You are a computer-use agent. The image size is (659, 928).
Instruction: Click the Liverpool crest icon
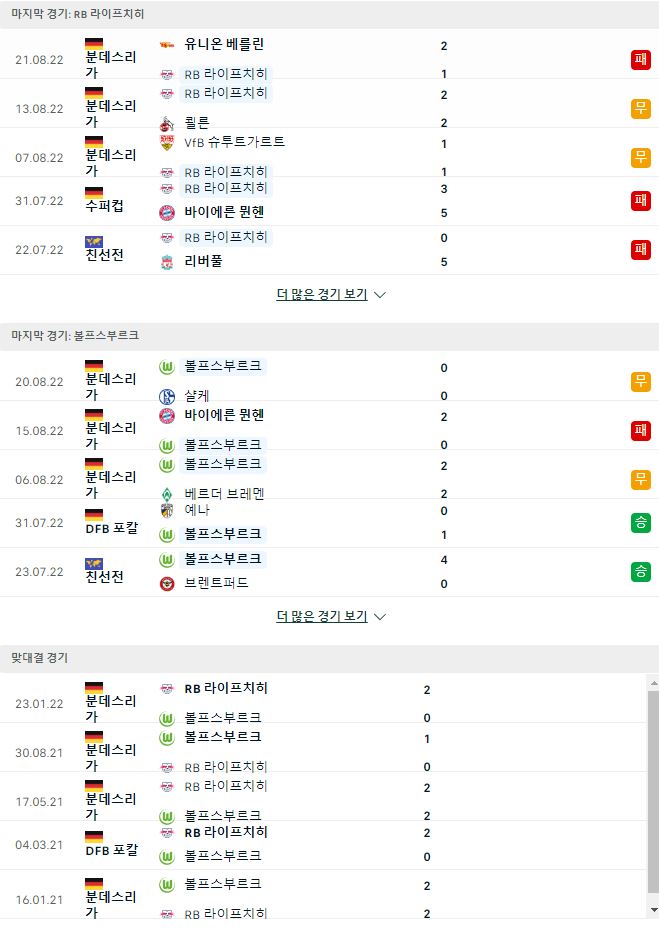(x=167, y=262)
